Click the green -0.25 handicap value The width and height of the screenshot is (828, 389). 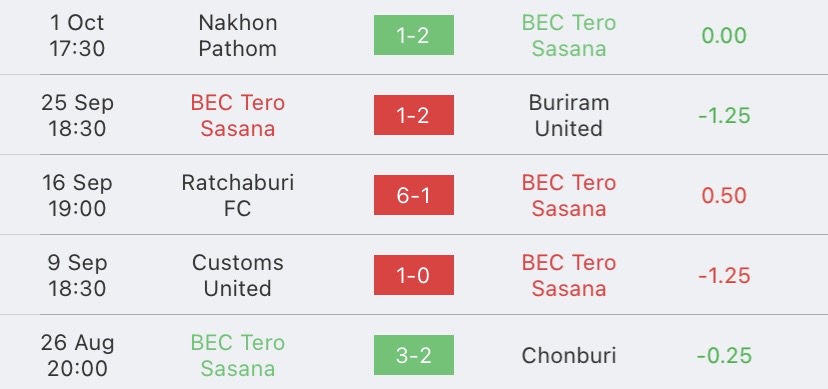pos(724,356)
